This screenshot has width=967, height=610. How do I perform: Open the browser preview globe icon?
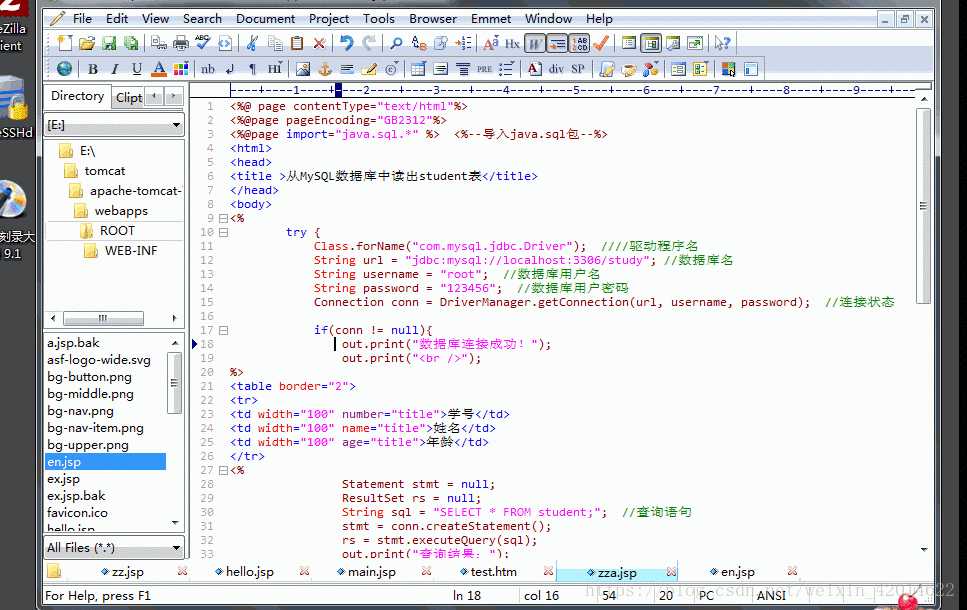pos(64,69)
